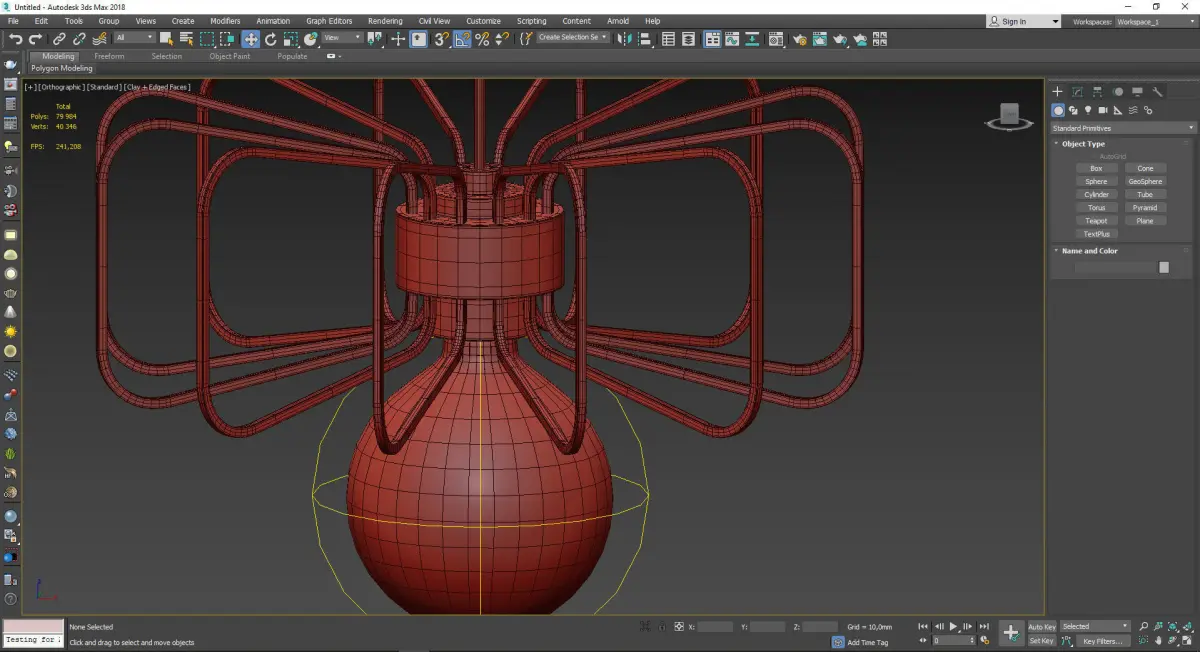This screenshot has width=1200, height=652.
Task: Collapse the Object Type rollout
Action: (1083, 144)
